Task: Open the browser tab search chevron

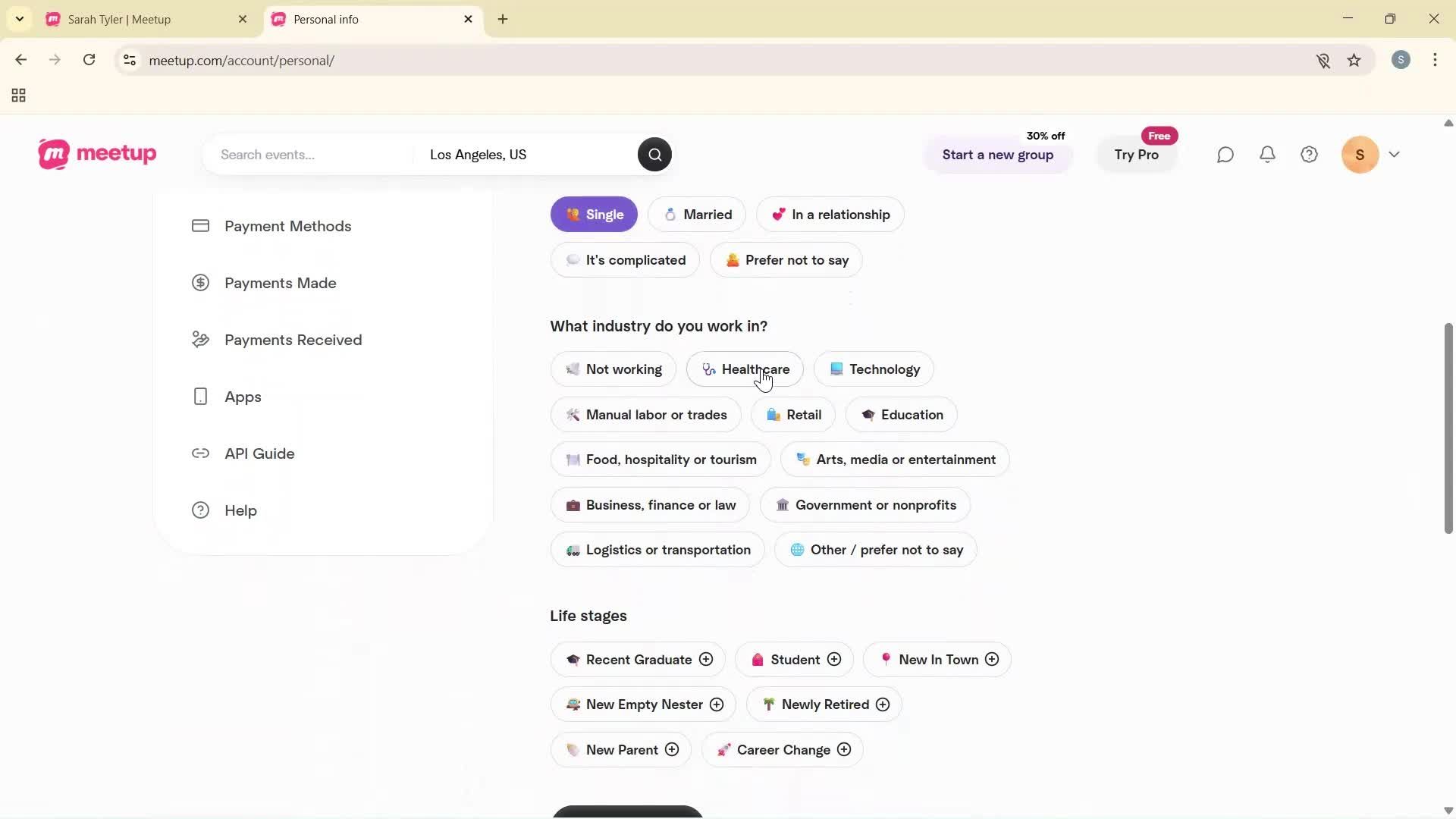Action: 19,19
